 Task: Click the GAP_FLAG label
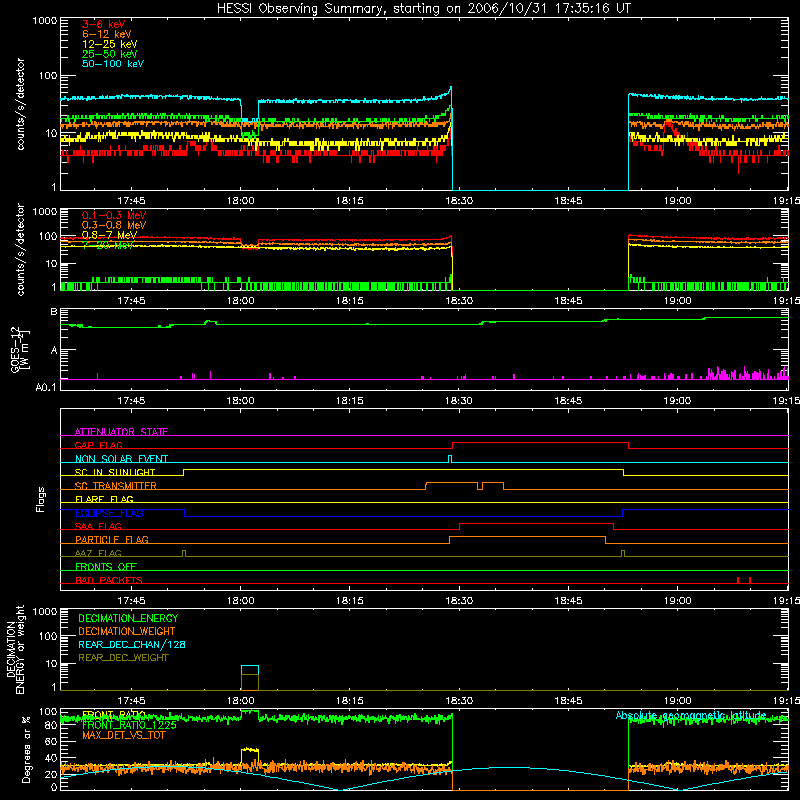coord(98,445)
